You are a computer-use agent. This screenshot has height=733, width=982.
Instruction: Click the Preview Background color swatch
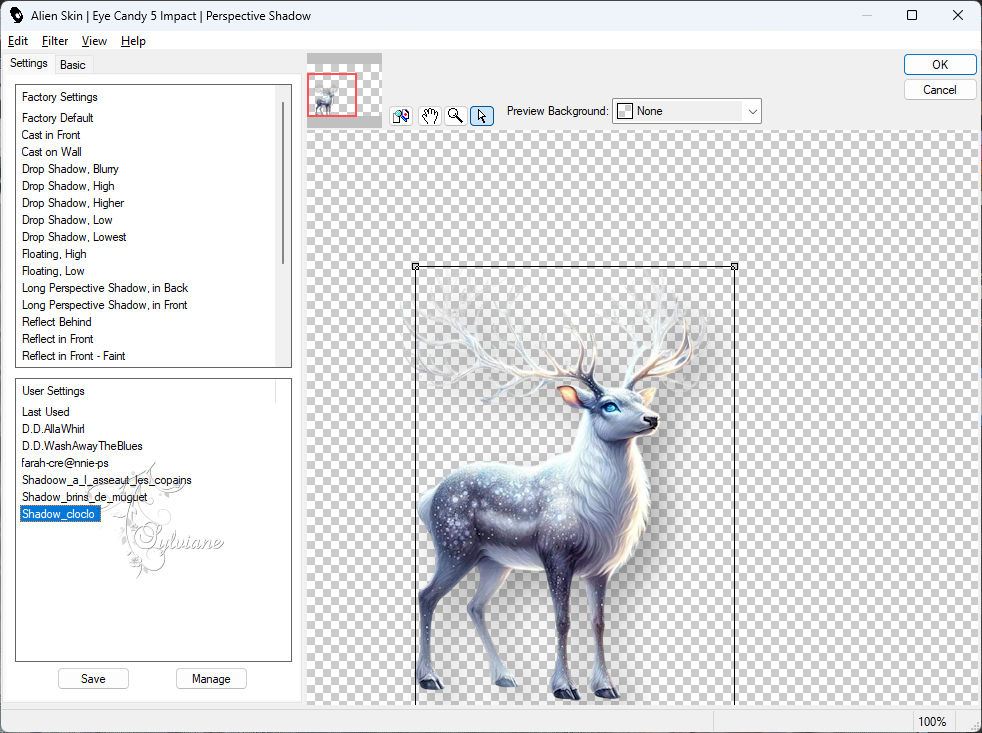click(x=624, y=111)
